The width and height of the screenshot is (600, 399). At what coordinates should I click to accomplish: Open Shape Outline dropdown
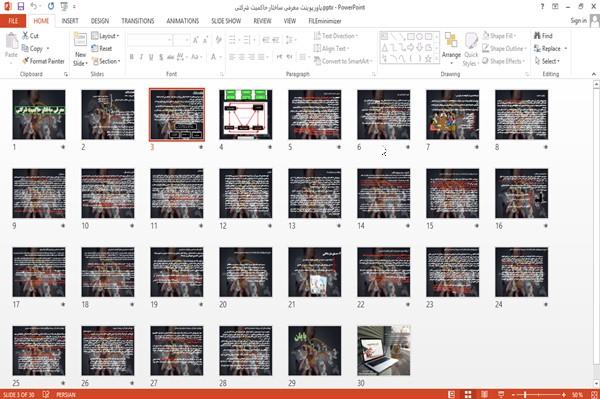pyautogui.click(x=504, y=48)
